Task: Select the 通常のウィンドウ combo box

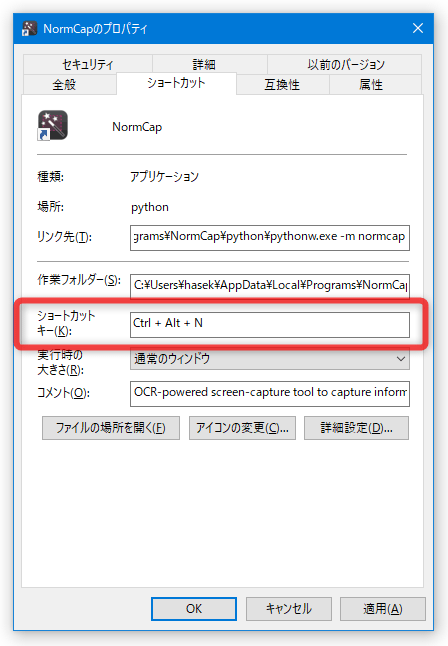Action: pos(270,359)
